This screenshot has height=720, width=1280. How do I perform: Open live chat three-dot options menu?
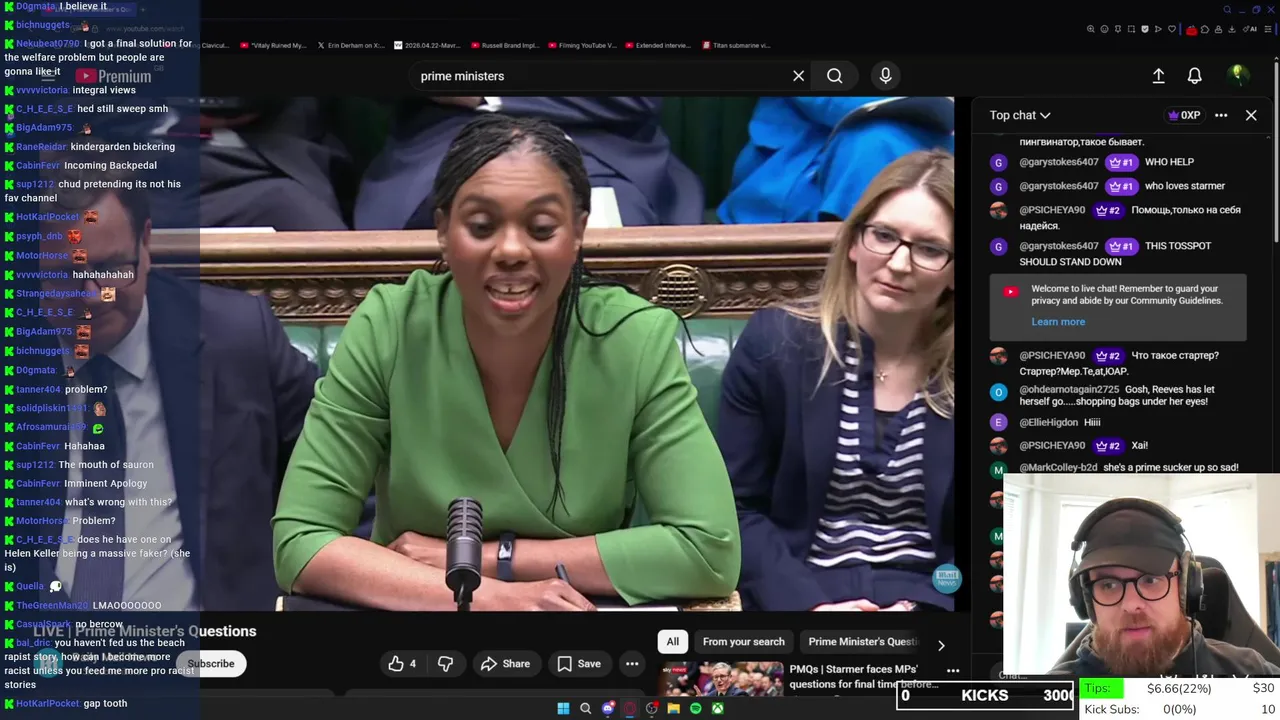click(1221, 115)
